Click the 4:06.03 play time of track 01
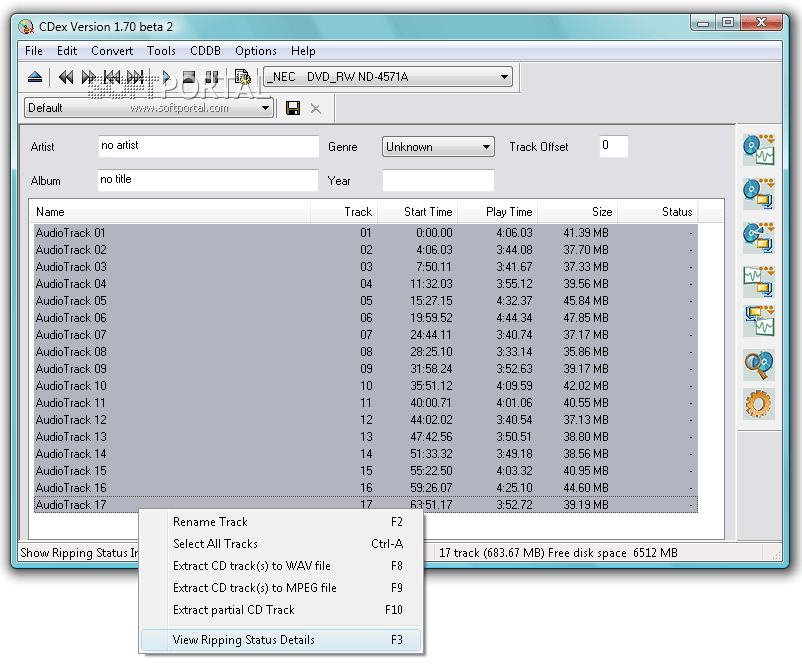The width and height of the screenshot is (802, 668). click(514, 233)
